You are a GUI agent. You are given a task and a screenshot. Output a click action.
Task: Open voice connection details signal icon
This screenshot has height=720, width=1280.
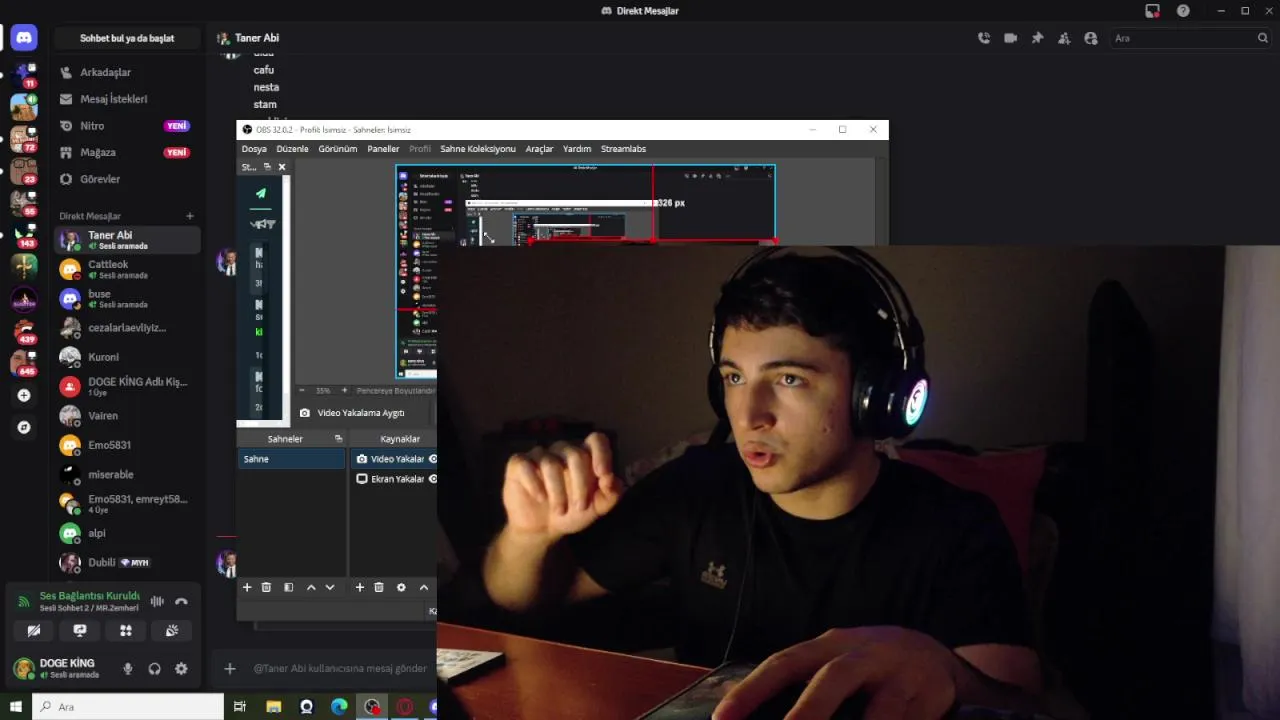[x=24, y=601]
